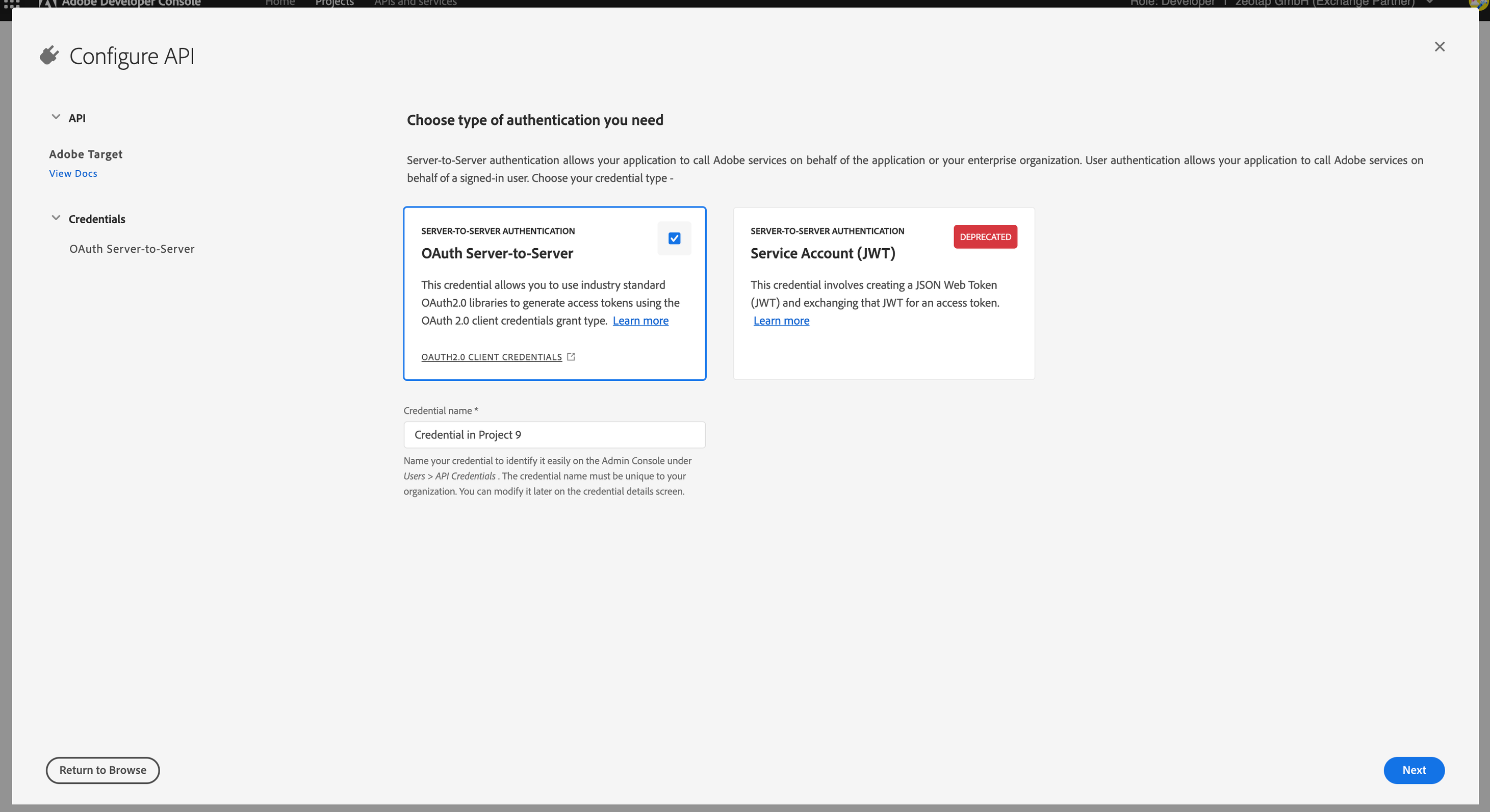Click the DEPRECATED badge on JWT card
The height and width of the screenshot is (812, 1490).
click(985, 237)
